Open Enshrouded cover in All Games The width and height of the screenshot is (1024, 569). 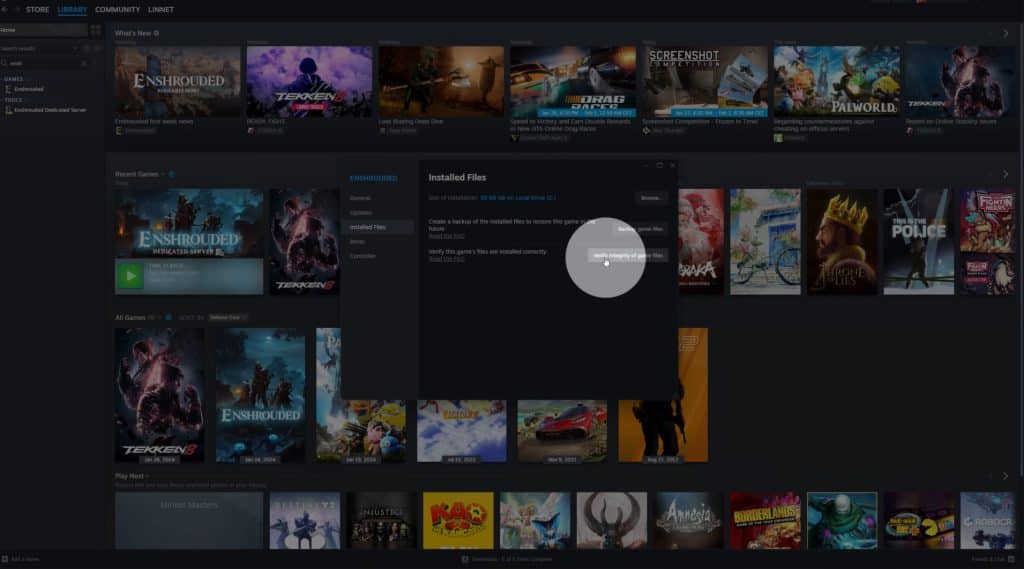(260, 395)
